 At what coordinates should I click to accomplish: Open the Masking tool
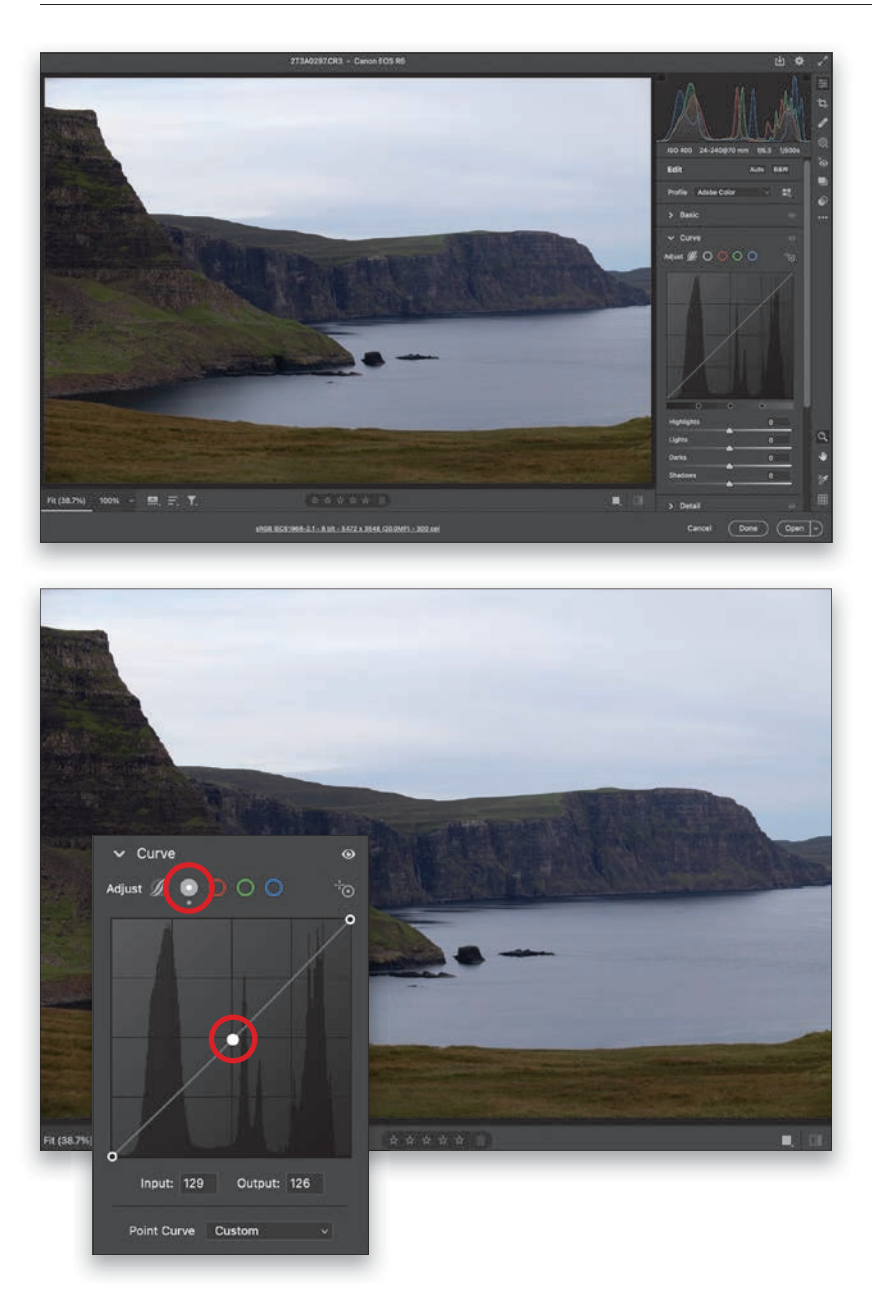pyautogui.click(x=823, y=142)
